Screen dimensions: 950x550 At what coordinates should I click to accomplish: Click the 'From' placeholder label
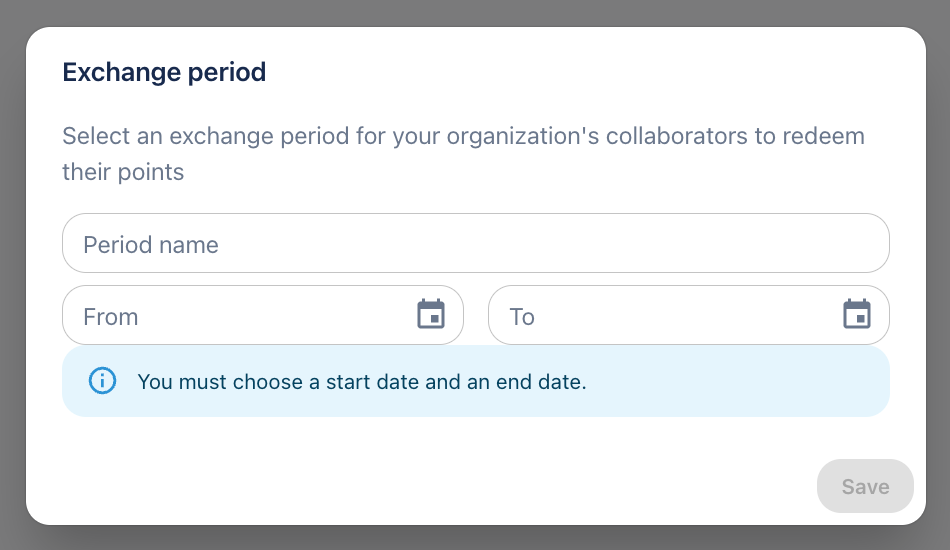(x=110, y=317)
